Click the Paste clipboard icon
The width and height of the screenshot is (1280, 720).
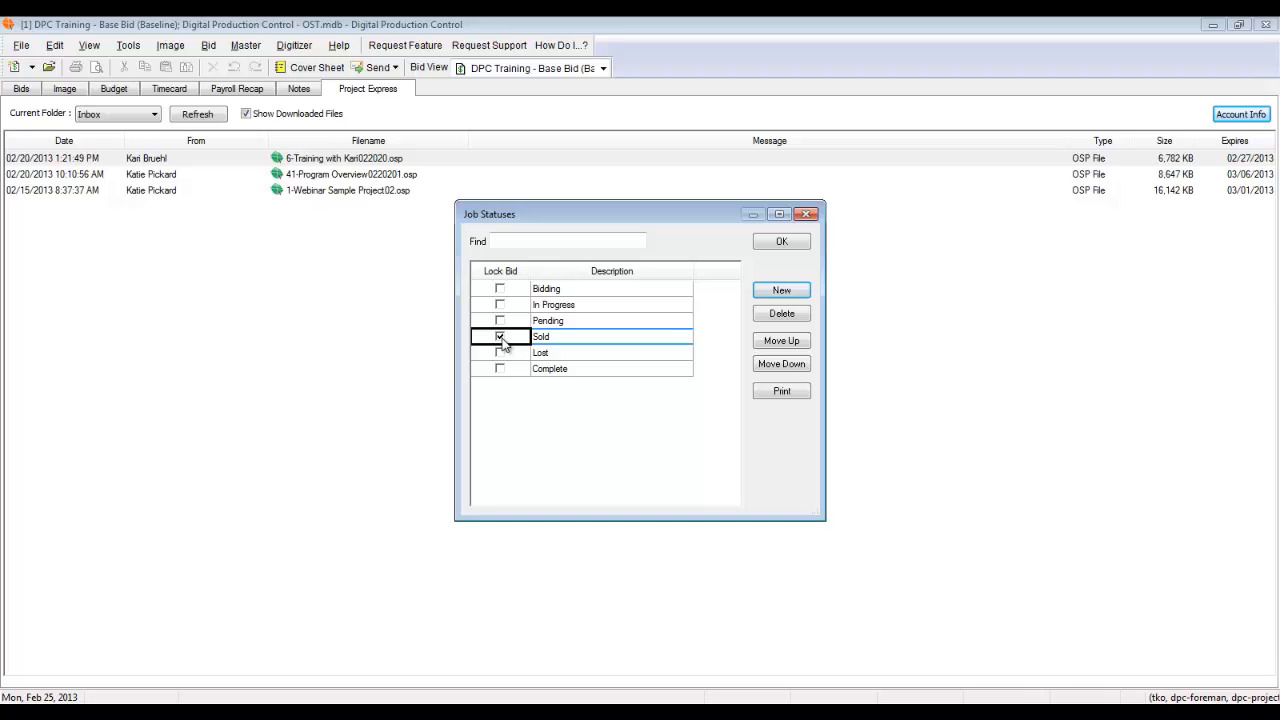point(166,67)
